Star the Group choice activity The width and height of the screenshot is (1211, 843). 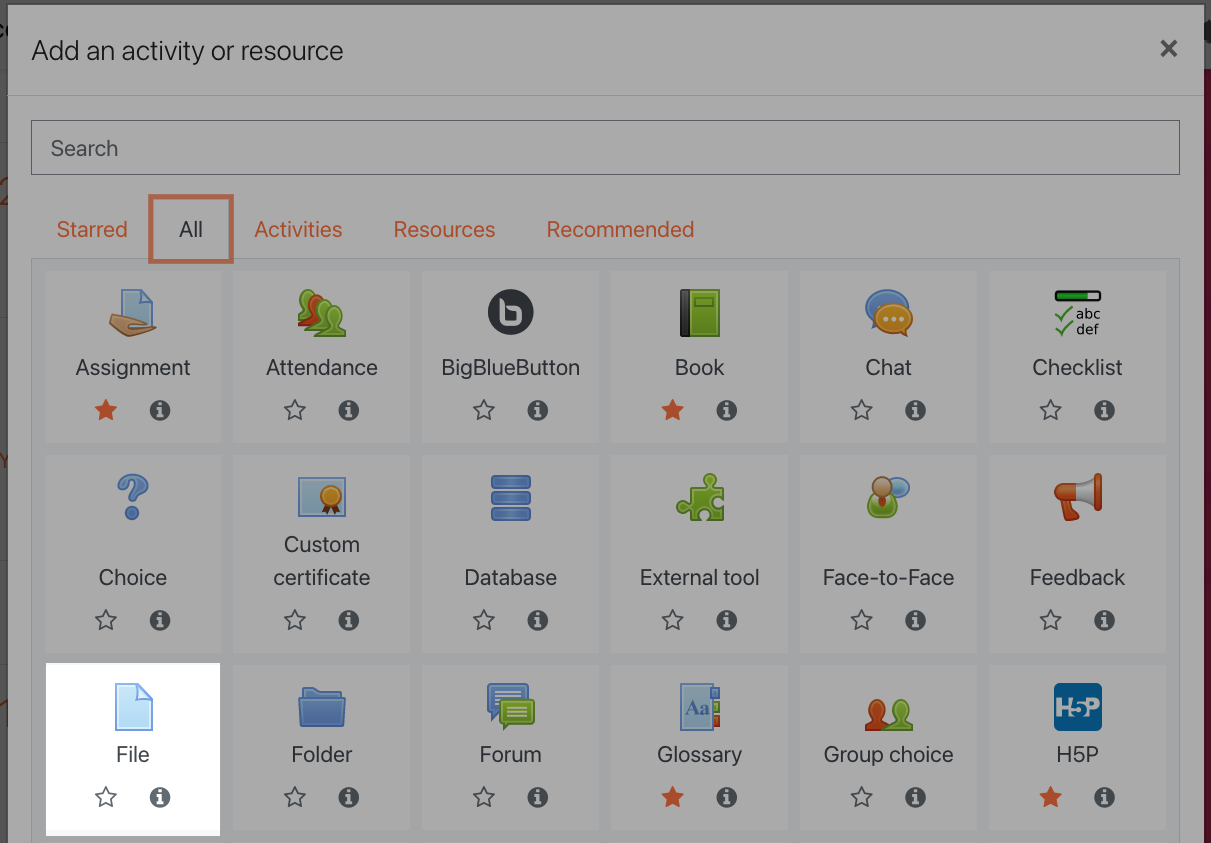point(862,797)
